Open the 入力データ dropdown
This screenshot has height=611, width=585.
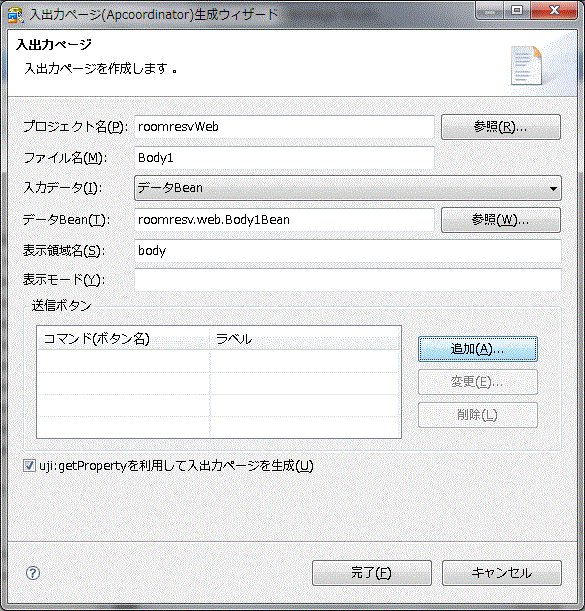click(348, 188)
